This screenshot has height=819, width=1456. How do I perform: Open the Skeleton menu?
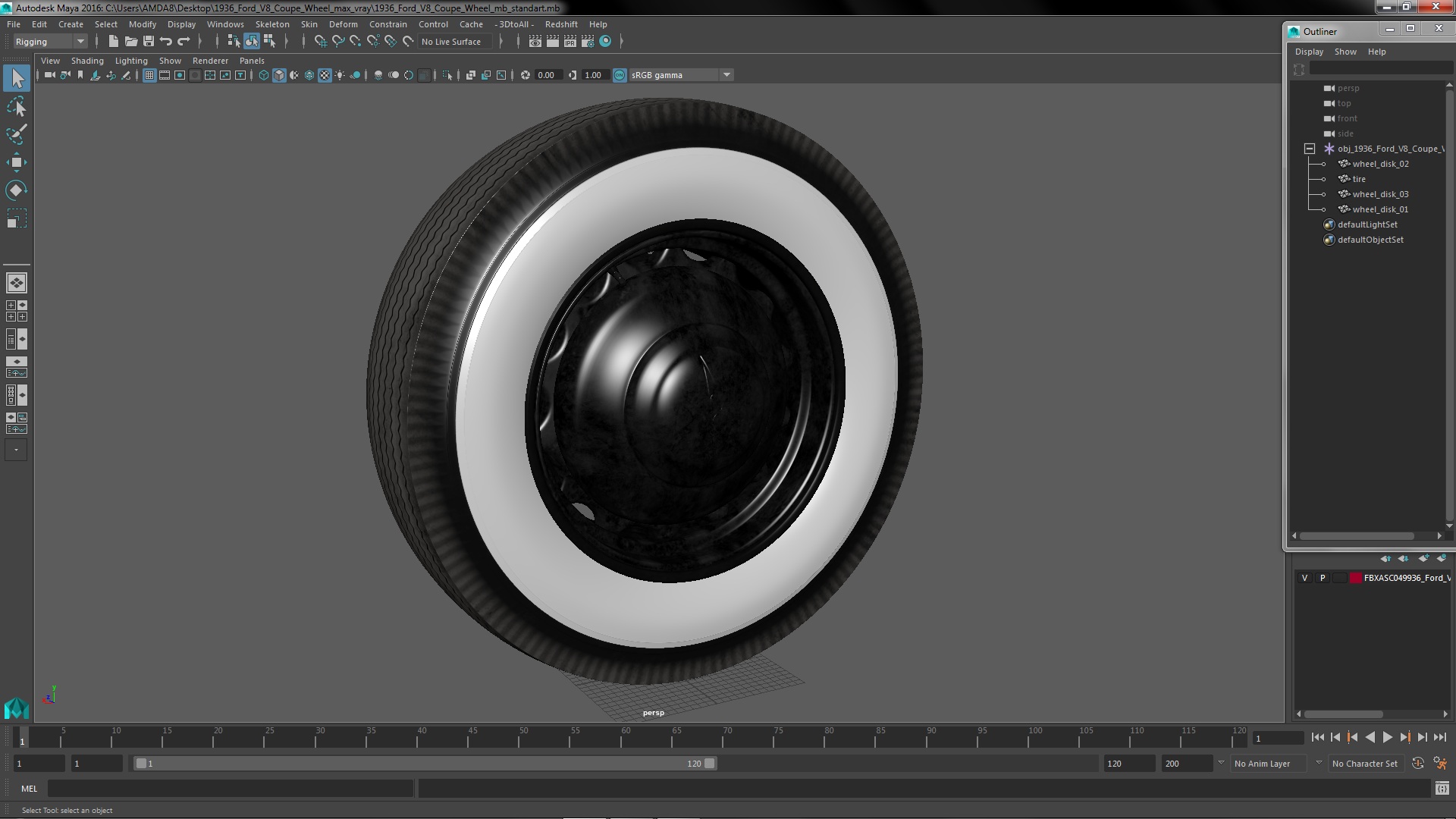[x=272, y=24]
